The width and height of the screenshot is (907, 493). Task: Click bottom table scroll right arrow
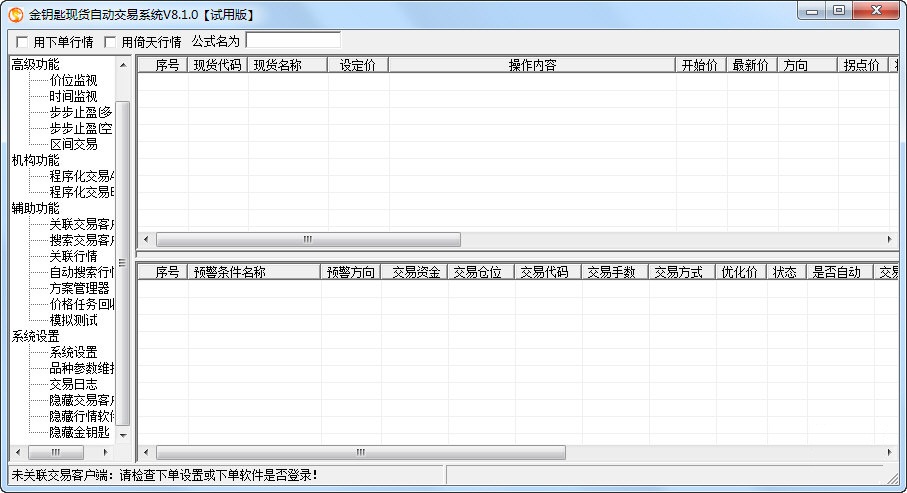point(890,452)
